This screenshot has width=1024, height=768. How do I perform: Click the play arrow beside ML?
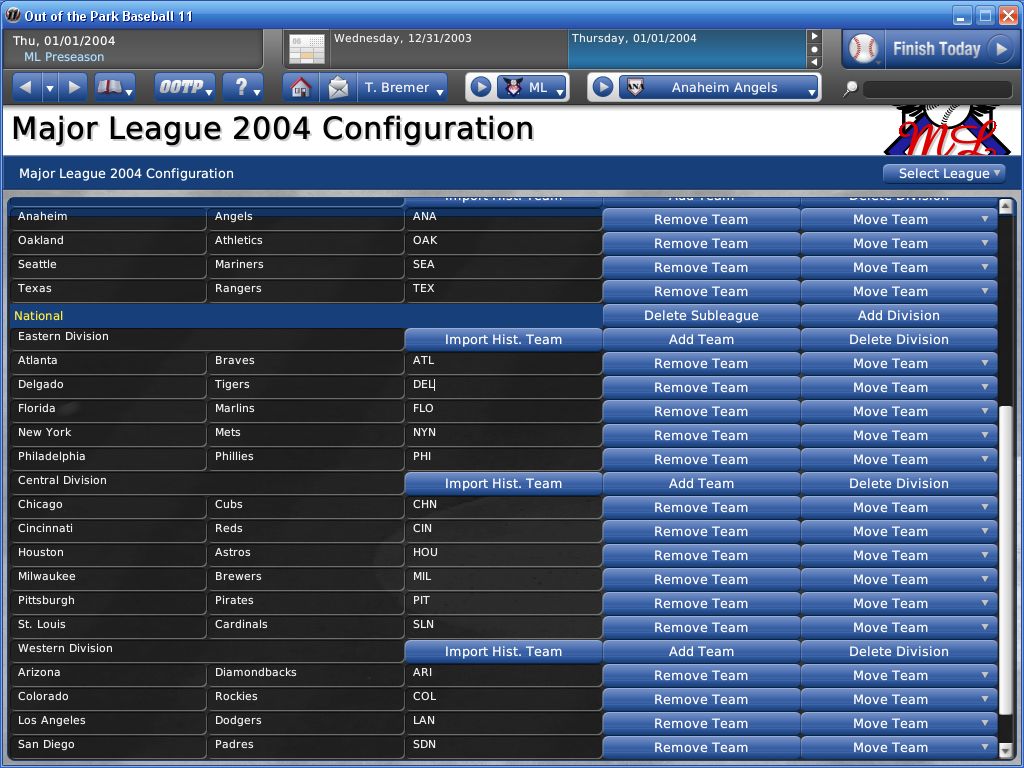(x=481, y=87)
